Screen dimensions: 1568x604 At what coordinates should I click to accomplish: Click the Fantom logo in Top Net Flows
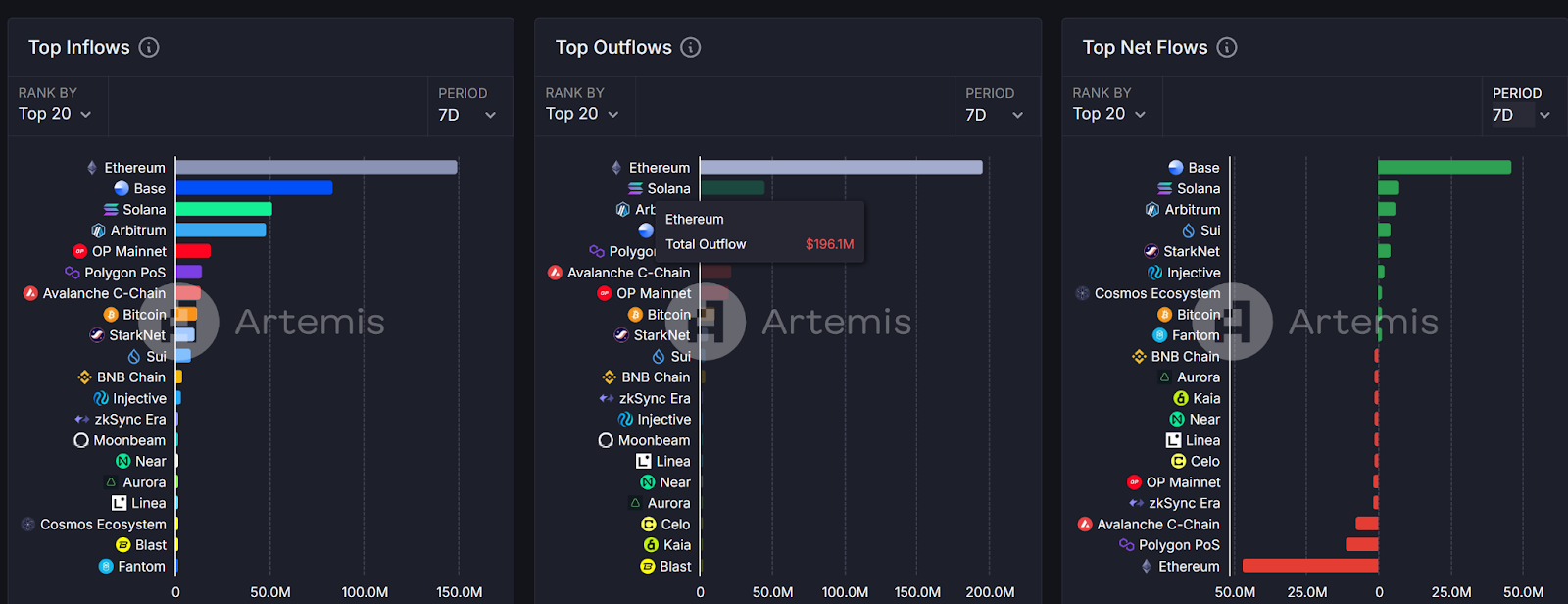1160,335
